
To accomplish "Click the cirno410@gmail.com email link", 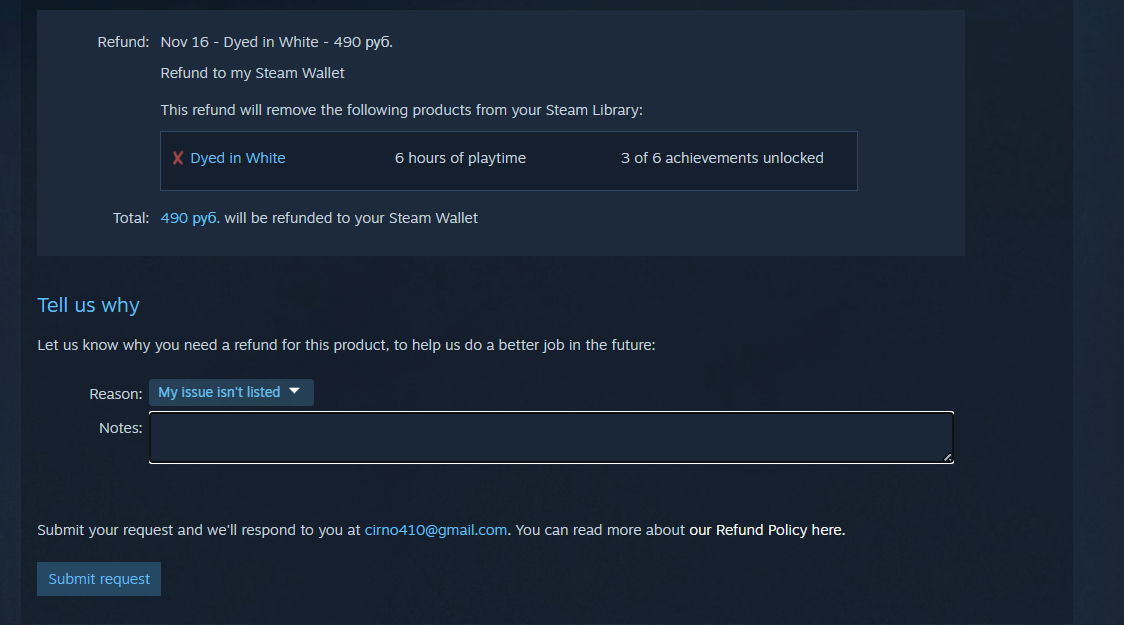I will pyautogui.click(x=436, y=530).
